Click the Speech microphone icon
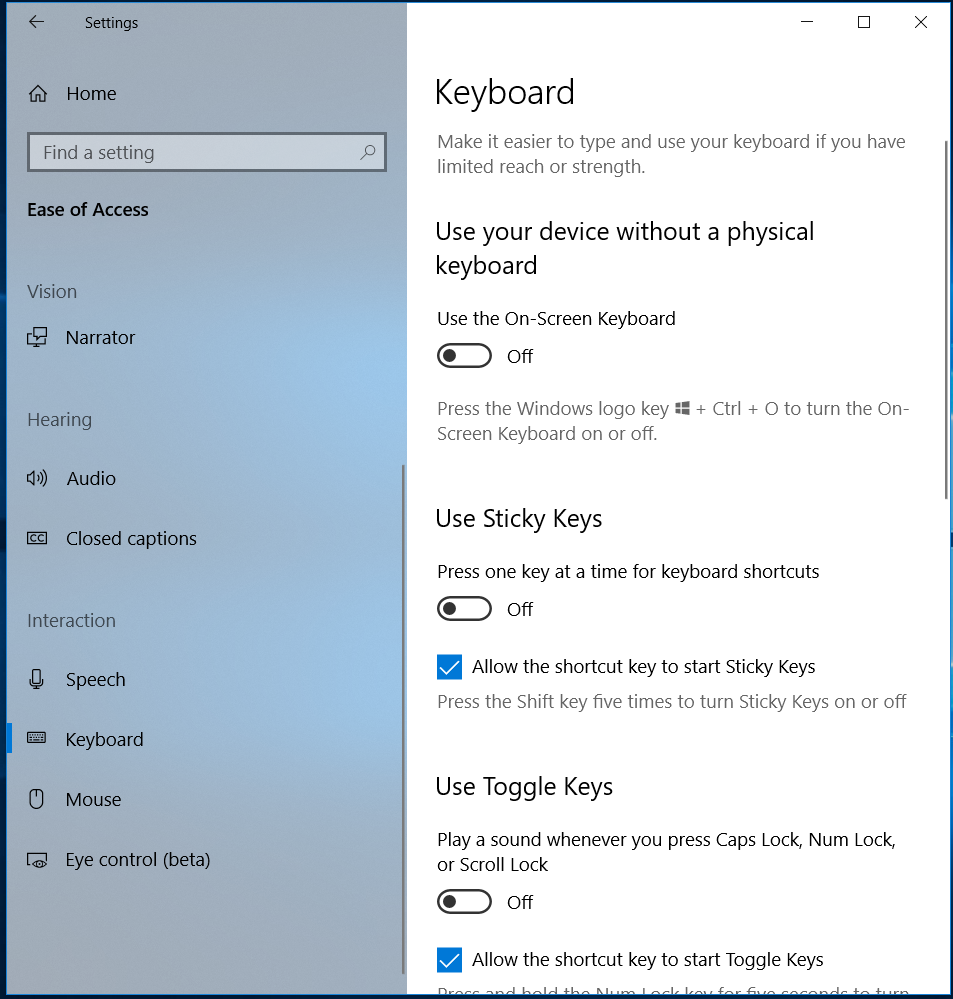Image resolution: width=953 pixels, height=999 pixels. tap(38, 680)
